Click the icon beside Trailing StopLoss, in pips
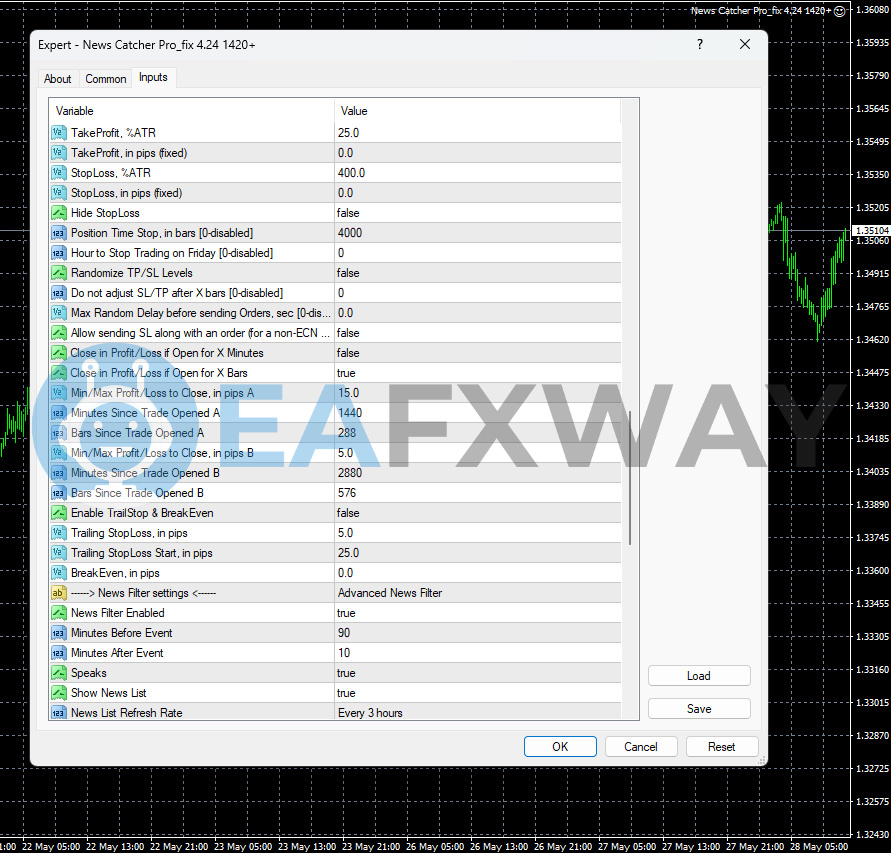Image resolution: width=891 pixels, height=853 pixels. tap(59, 533)
